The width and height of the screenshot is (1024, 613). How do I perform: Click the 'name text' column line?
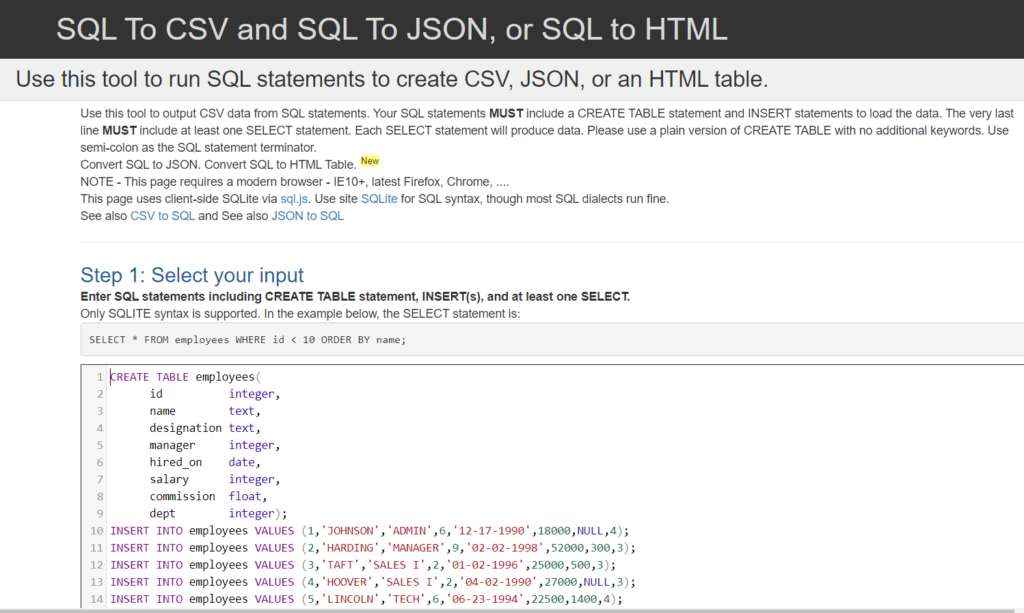[205, 411]
